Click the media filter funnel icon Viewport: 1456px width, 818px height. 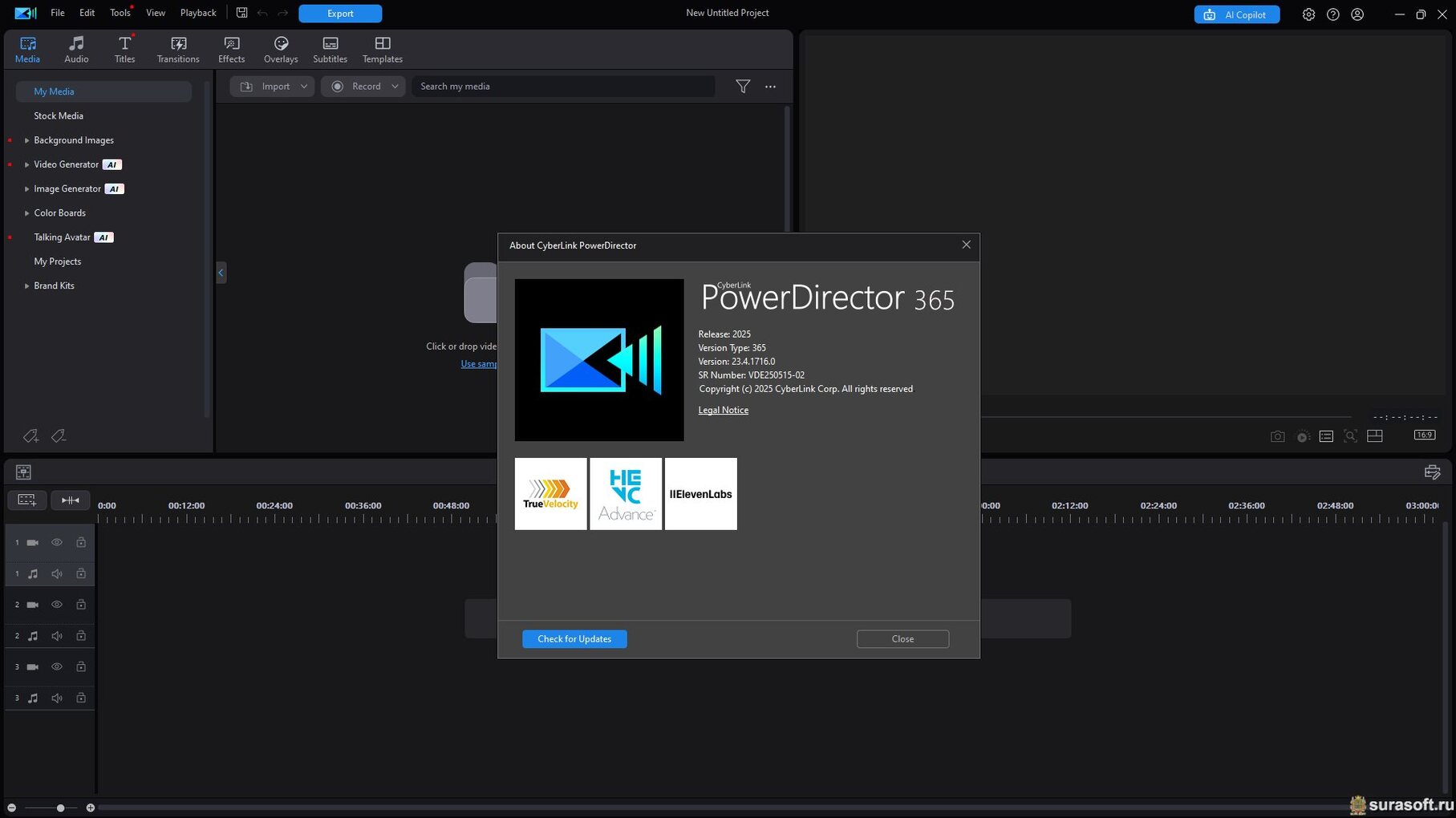743,87
